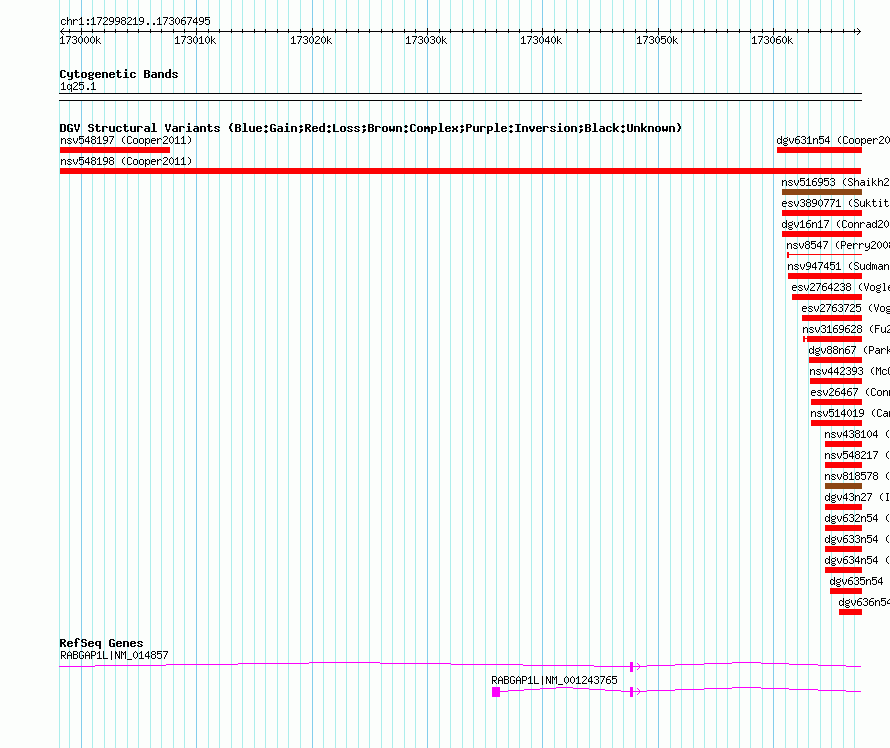
Task: Select the short red nsv548197 loss bar
Action: 115,150
